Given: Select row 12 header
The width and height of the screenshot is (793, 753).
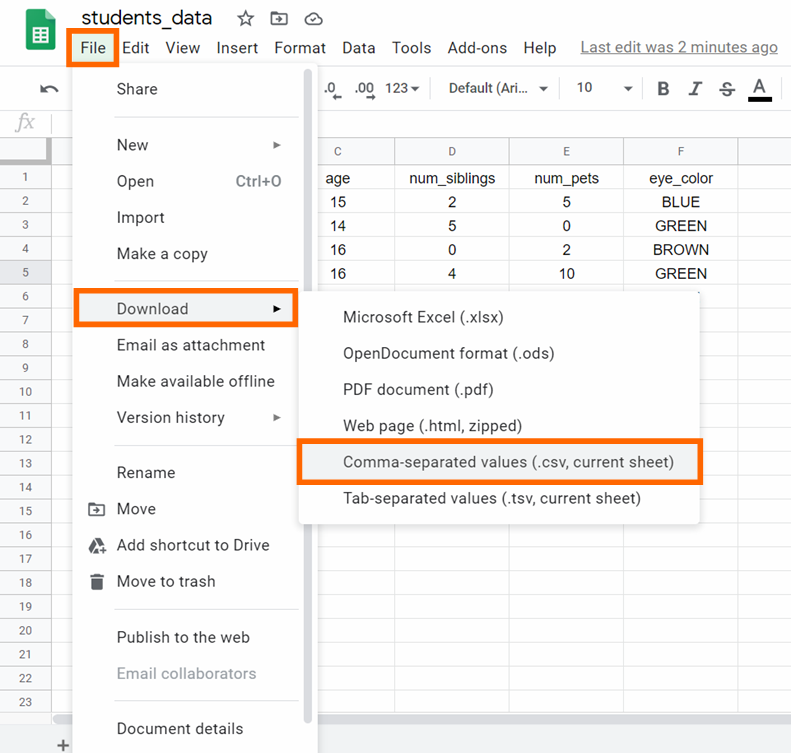Looking at the screenshot, I should coord(25,439).
